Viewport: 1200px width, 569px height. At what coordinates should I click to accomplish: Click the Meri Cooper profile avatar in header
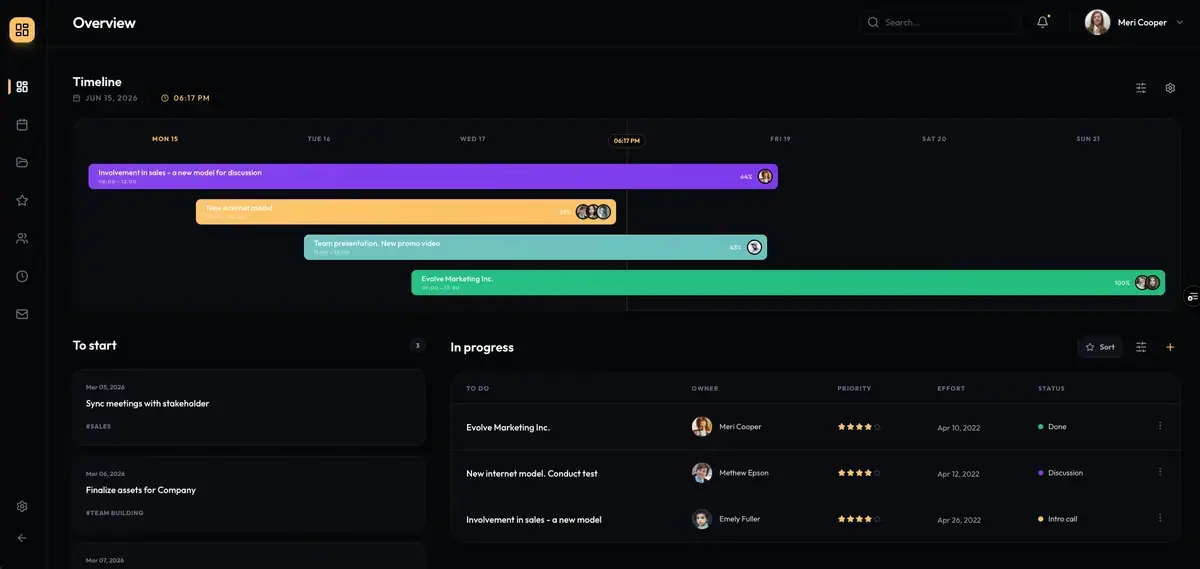pos(1097,22)
